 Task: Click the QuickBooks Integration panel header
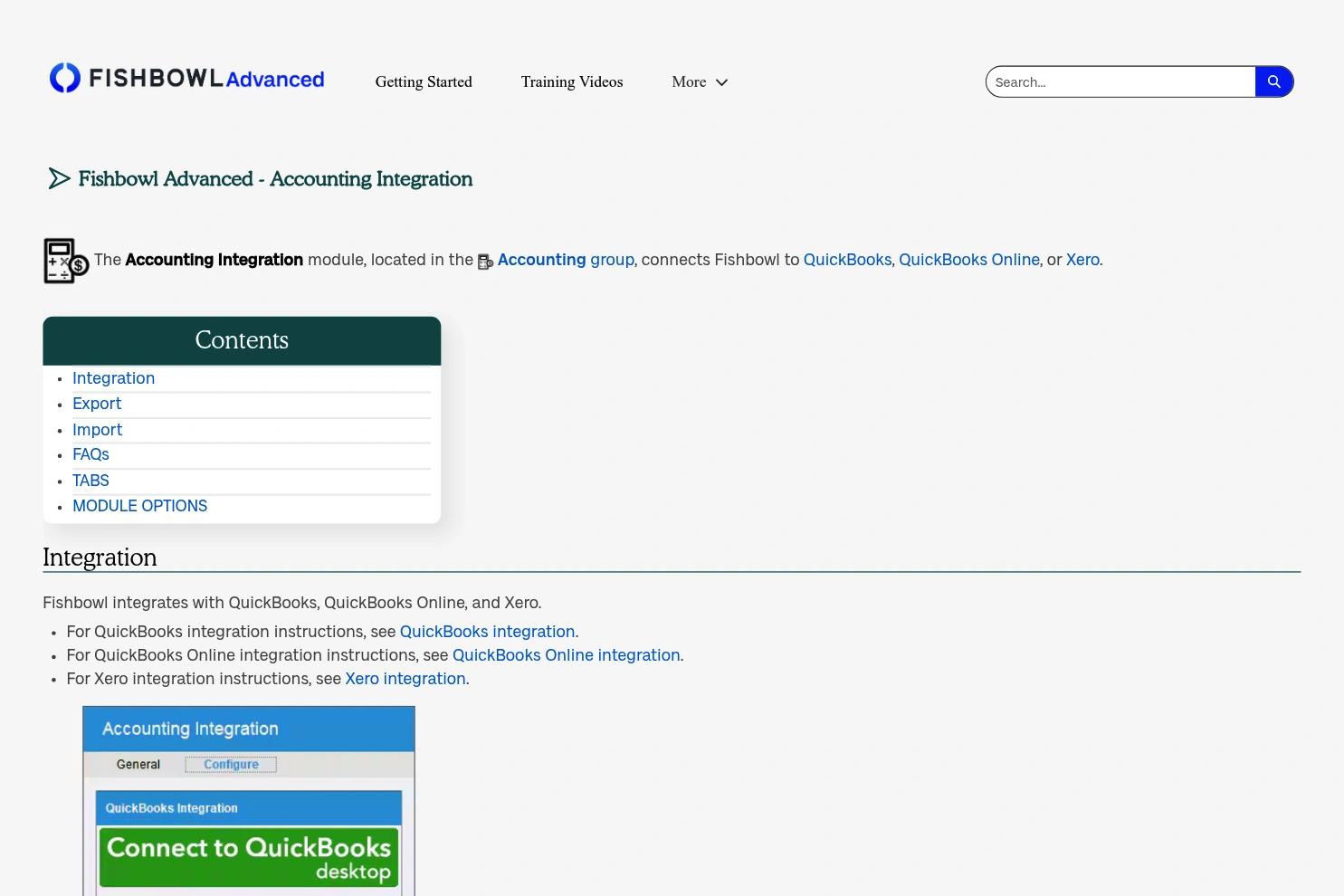point(249,808)
